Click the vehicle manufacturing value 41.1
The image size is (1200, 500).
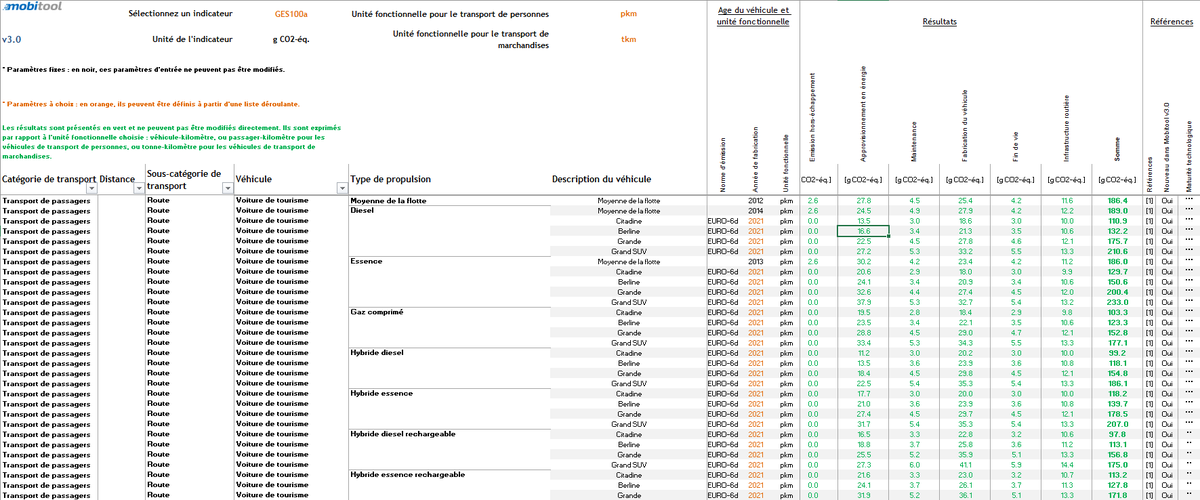pyautogui.click(x=965, y=464)
